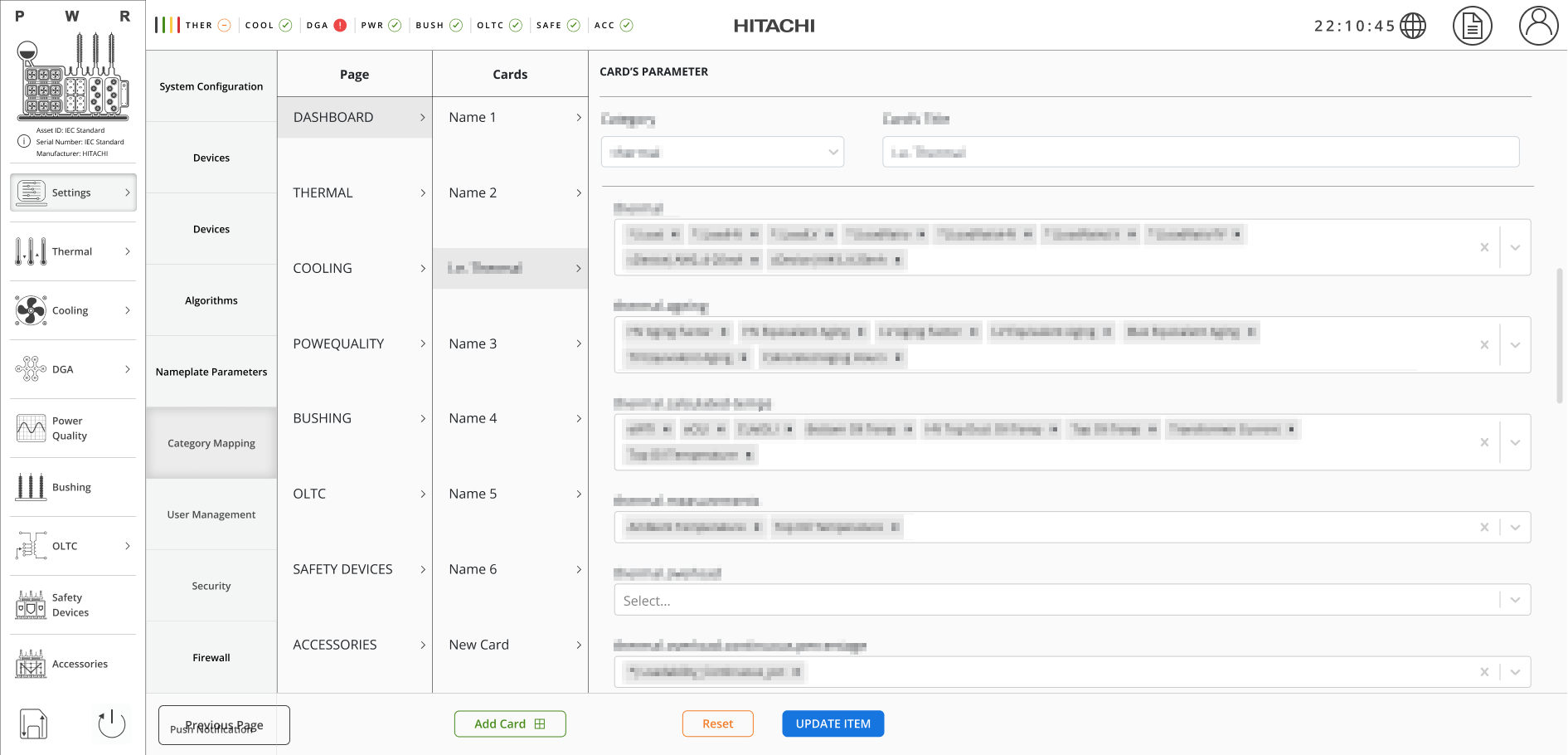
Task: Click the power off icon
Action: [x=112, y=723]
